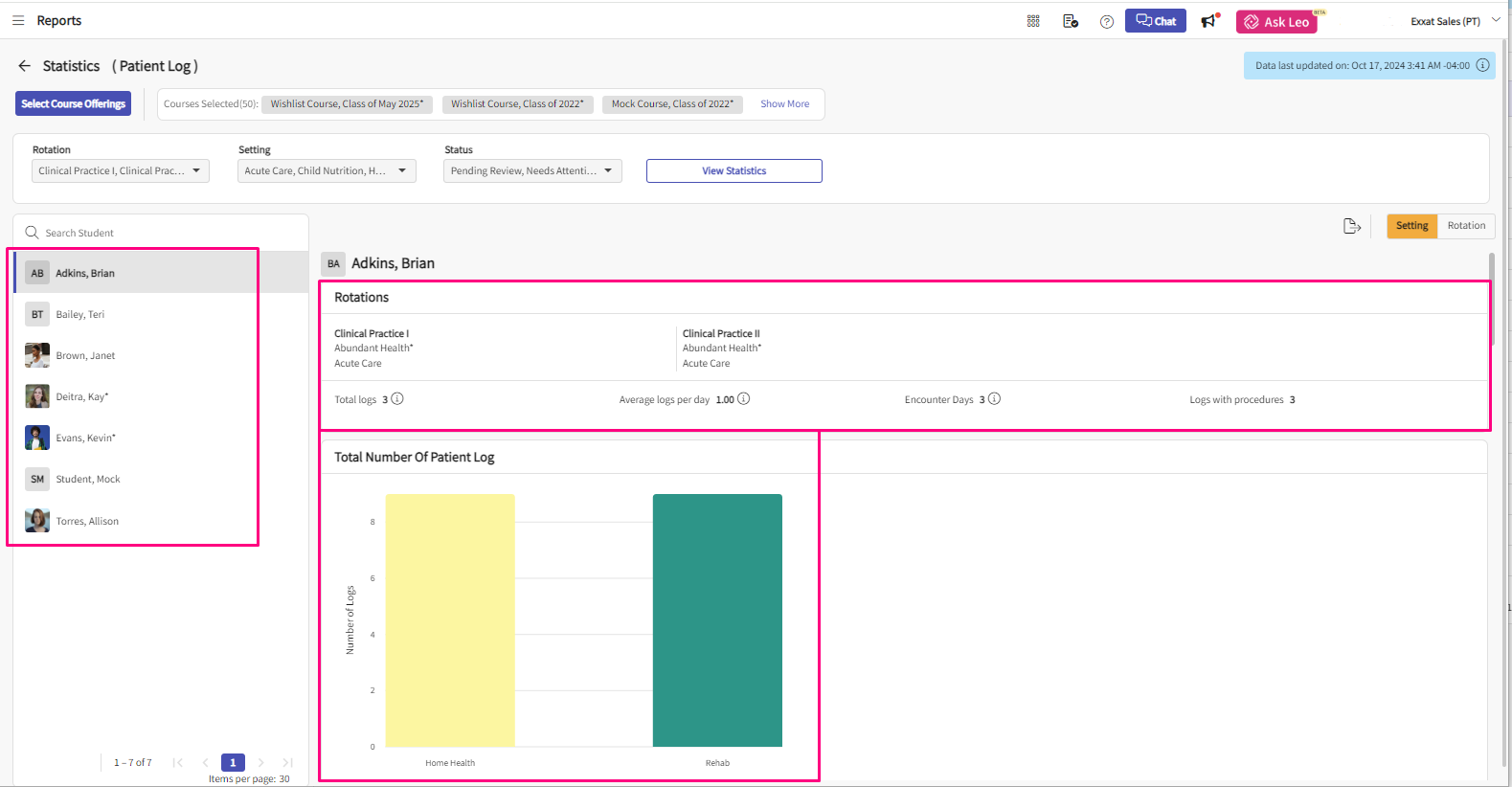The image size is (1512, 787).
Task: Expand the Setting filter dropdown
Action: coord(327,170)
